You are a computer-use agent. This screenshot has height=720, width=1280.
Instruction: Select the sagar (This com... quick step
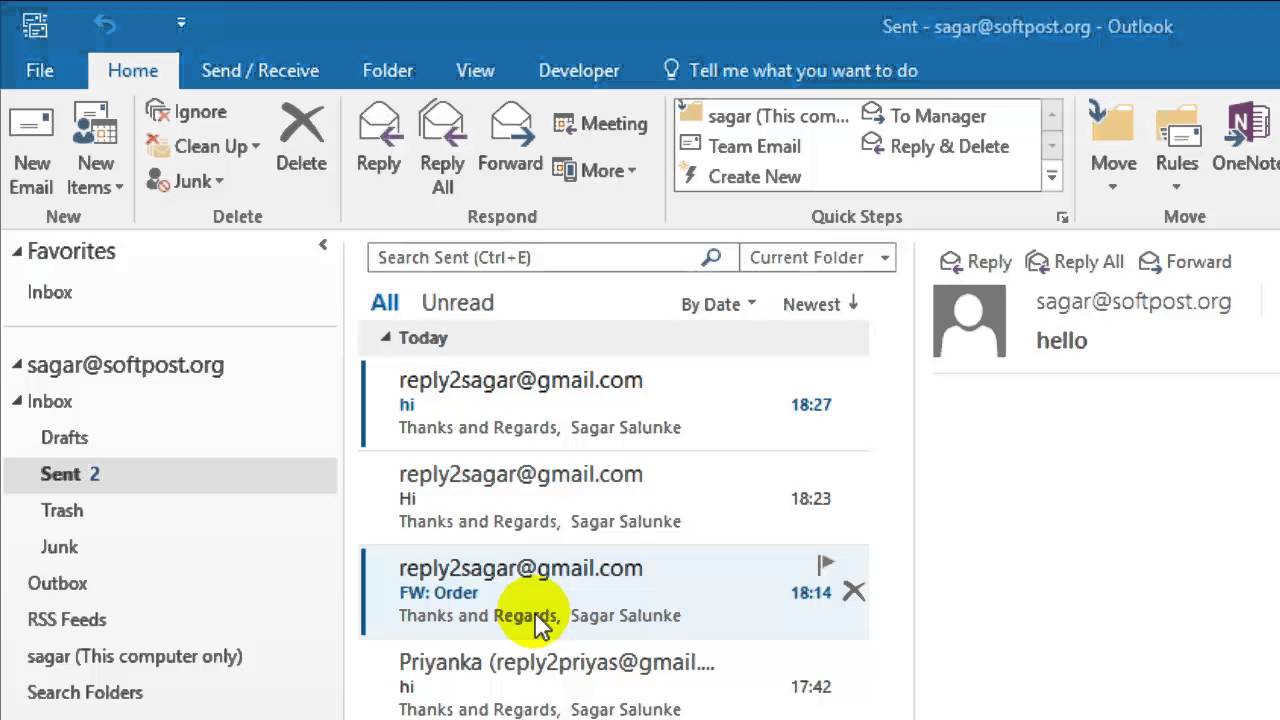click(x=764, y=116)
